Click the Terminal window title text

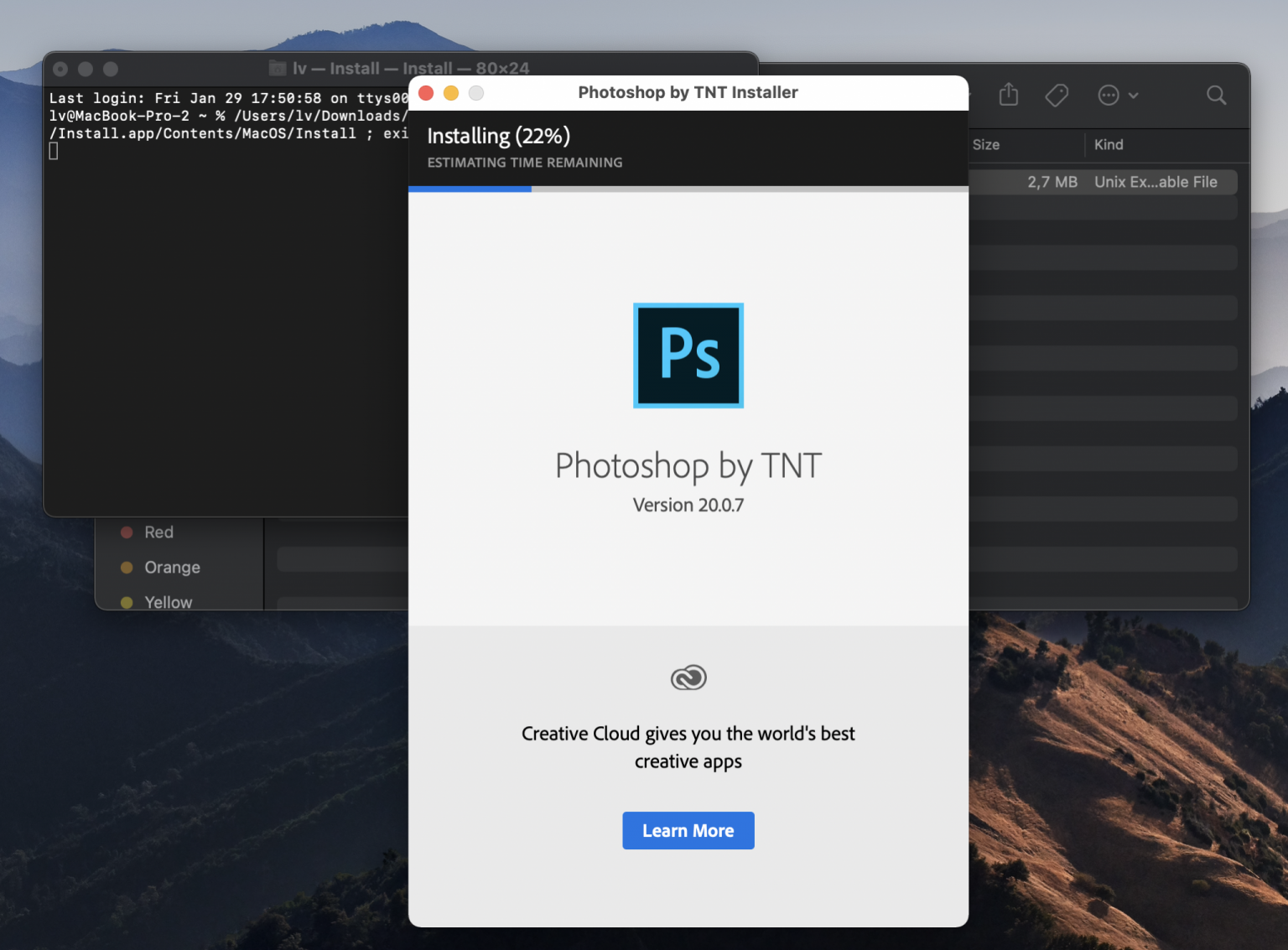point(411,68)
